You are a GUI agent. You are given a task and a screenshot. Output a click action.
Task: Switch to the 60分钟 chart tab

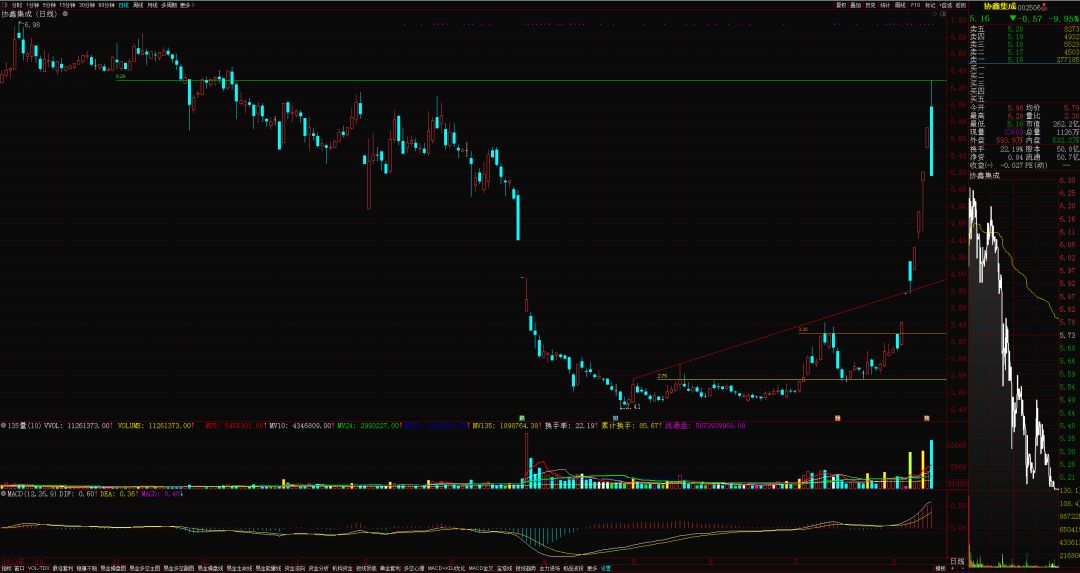[106, 5]
